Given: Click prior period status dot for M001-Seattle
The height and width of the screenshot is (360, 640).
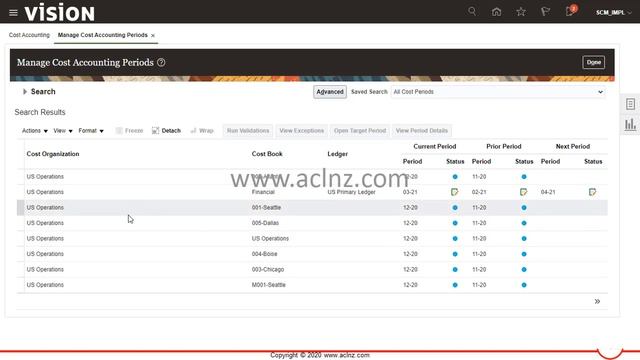Looking at the screenshot, I should tap(524, 285).
